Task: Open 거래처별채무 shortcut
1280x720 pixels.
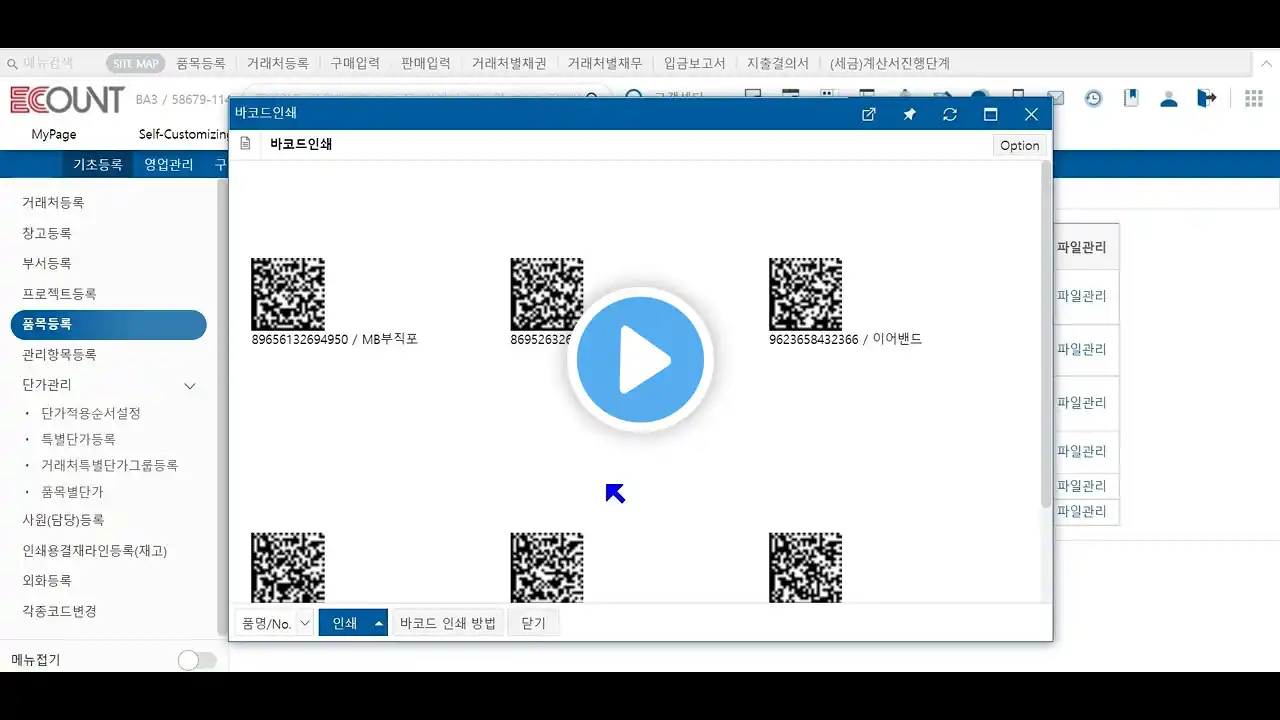Action: [605, 63]
